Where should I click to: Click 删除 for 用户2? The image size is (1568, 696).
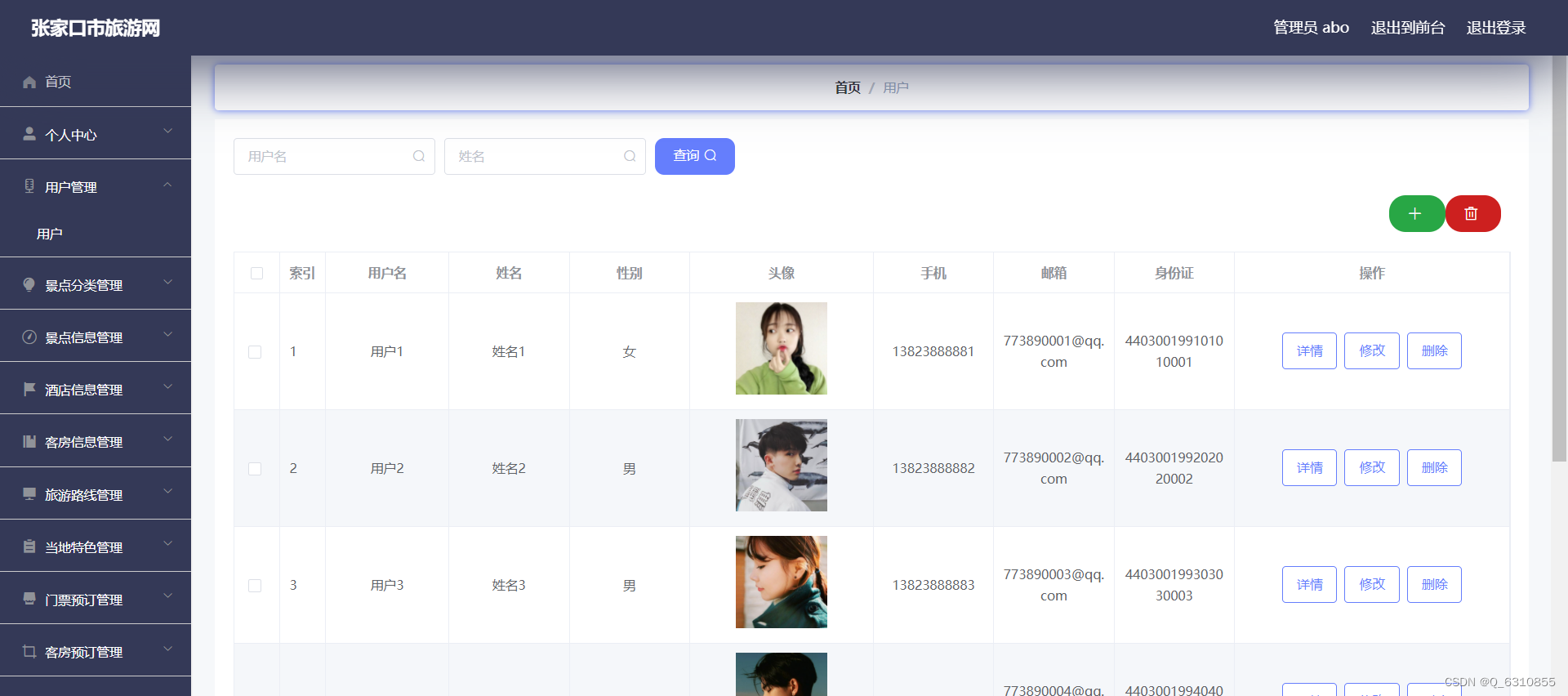(x=1434, y=467)
